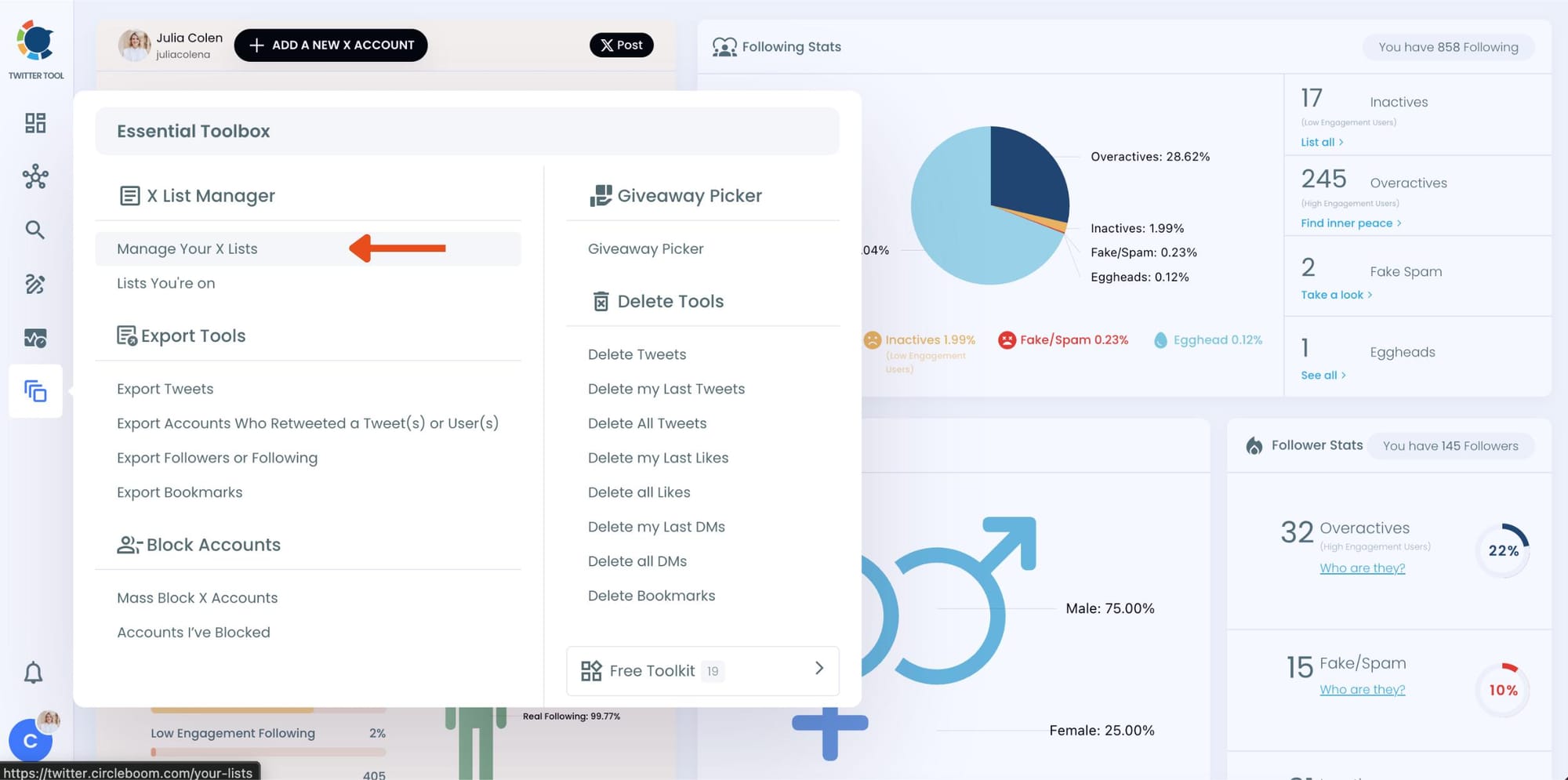The width and height of the screenshot is (1568, 780).
Task: Click the Female: 25.00% label
Action: point(1102,731)
